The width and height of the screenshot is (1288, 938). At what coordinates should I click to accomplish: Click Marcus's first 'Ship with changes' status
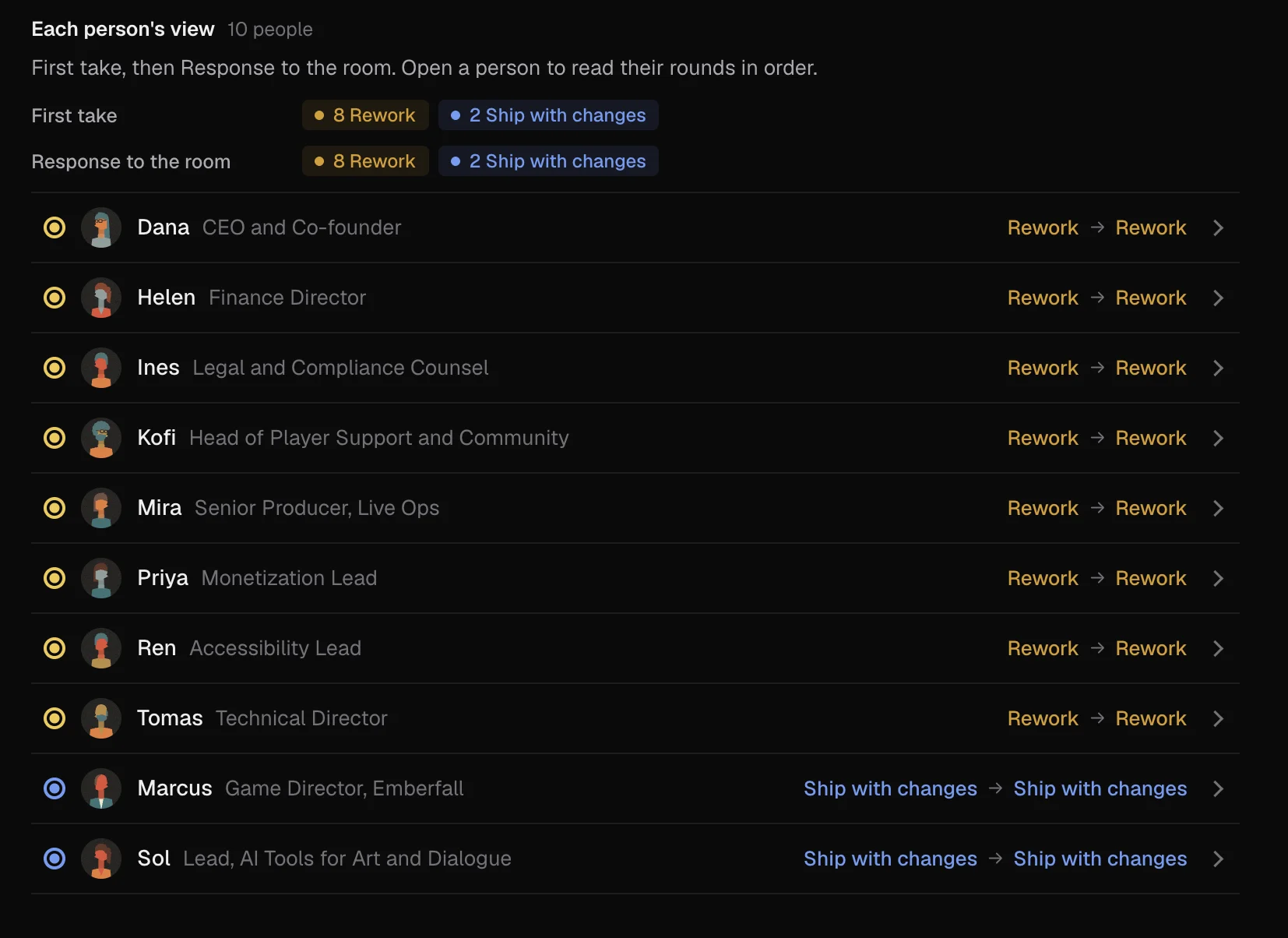(x=890, y=788)
